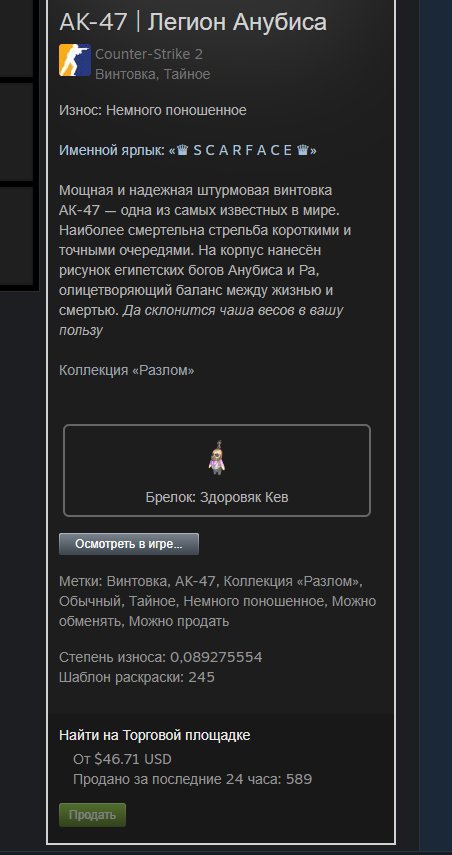Click the Метки tags paragraph
Screen dimensions: 452x855
218,601
